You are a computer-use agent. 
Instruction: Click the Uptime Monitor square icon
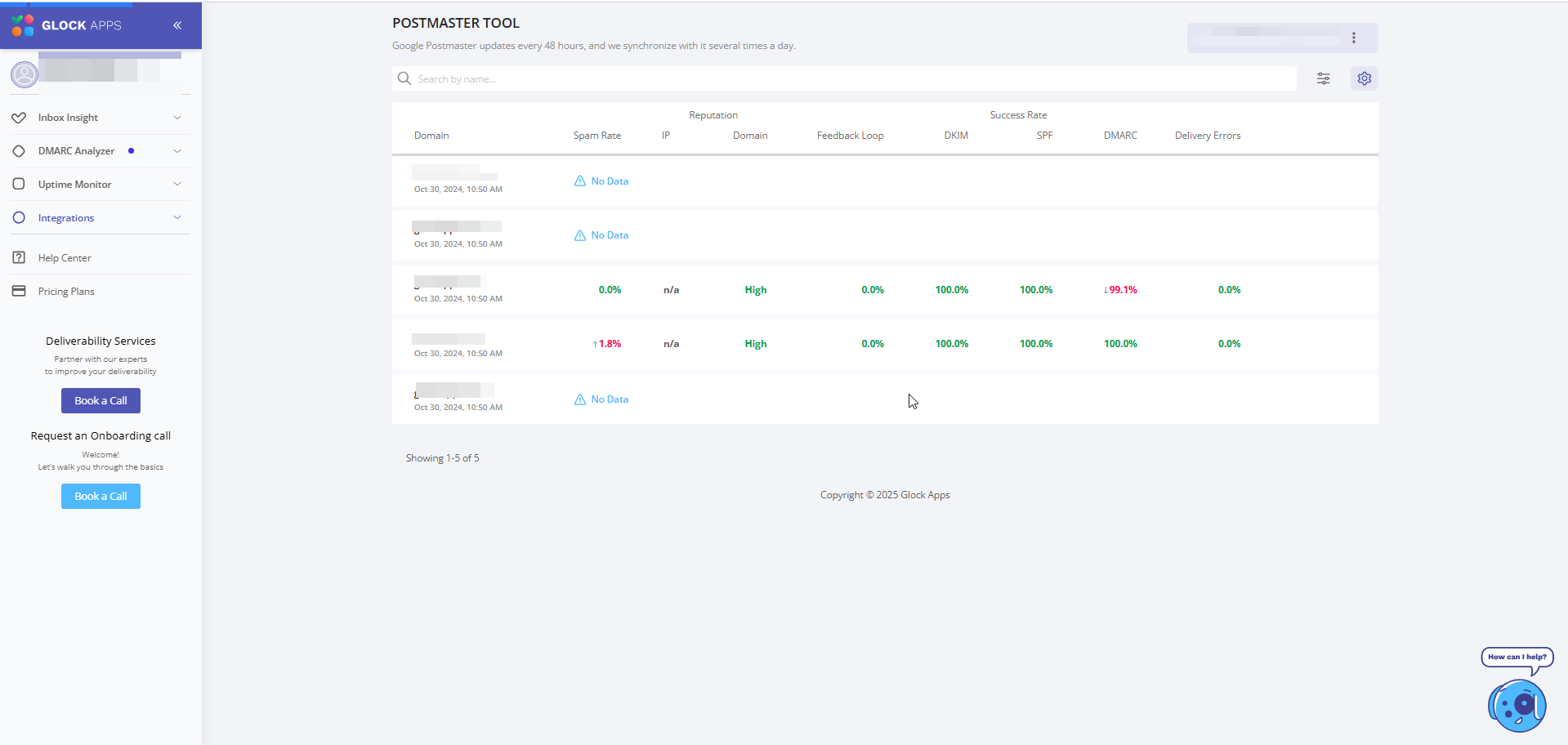pos(19,185)
